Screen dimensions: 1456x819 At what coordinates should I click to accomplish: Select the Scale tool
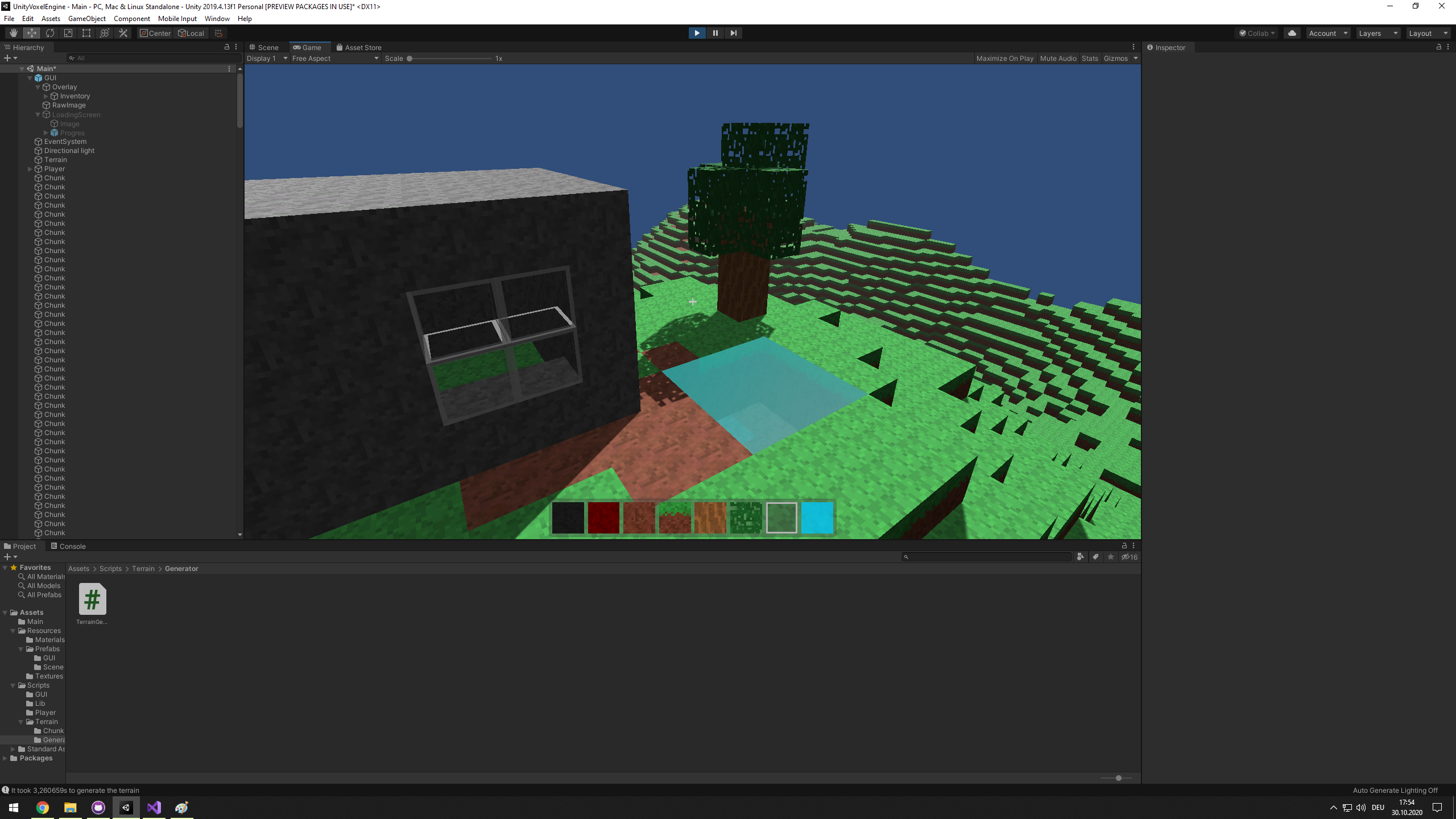68,33
